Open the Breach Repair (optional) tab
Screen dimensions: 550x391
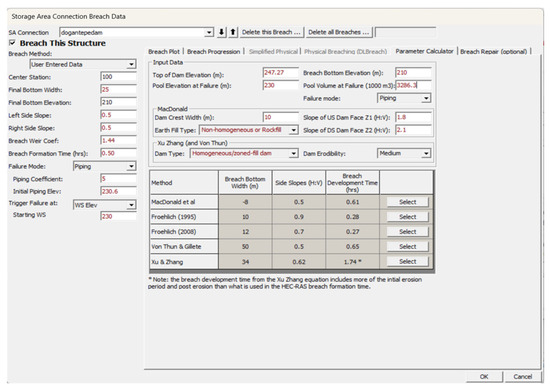(x=494, y=52)
